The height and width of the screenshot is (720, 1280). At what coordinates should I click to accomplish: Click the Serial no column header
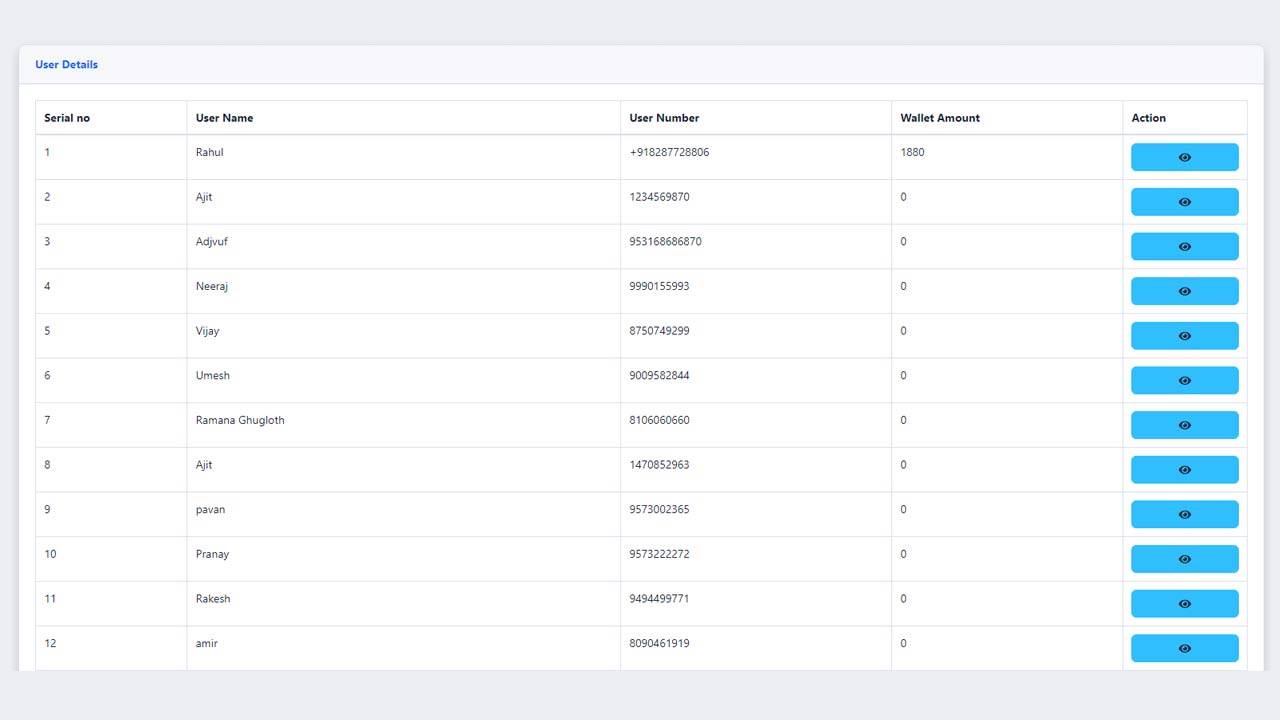tap(67, 118)
